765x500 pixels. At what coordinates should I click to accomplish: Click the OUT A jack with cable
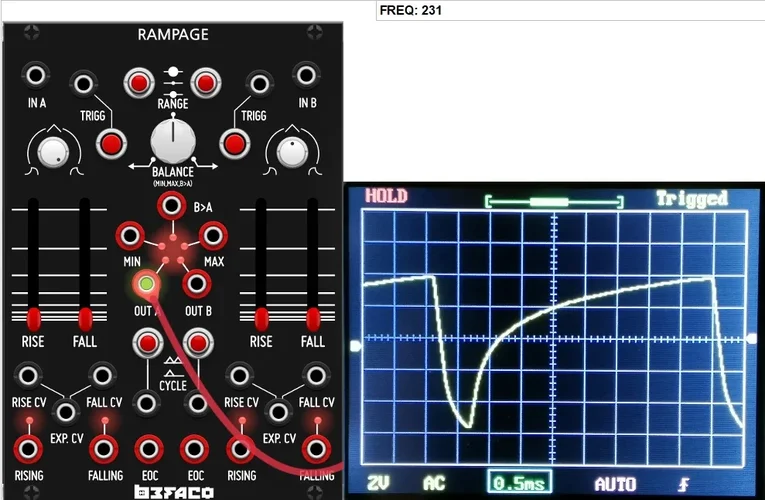[146, 283]
